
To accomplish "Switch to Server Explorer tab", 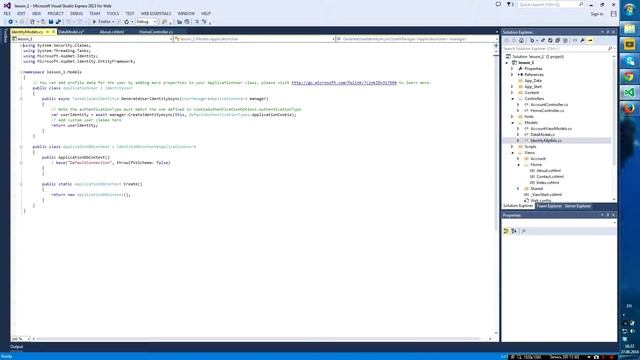I will [x=577, y=206].
